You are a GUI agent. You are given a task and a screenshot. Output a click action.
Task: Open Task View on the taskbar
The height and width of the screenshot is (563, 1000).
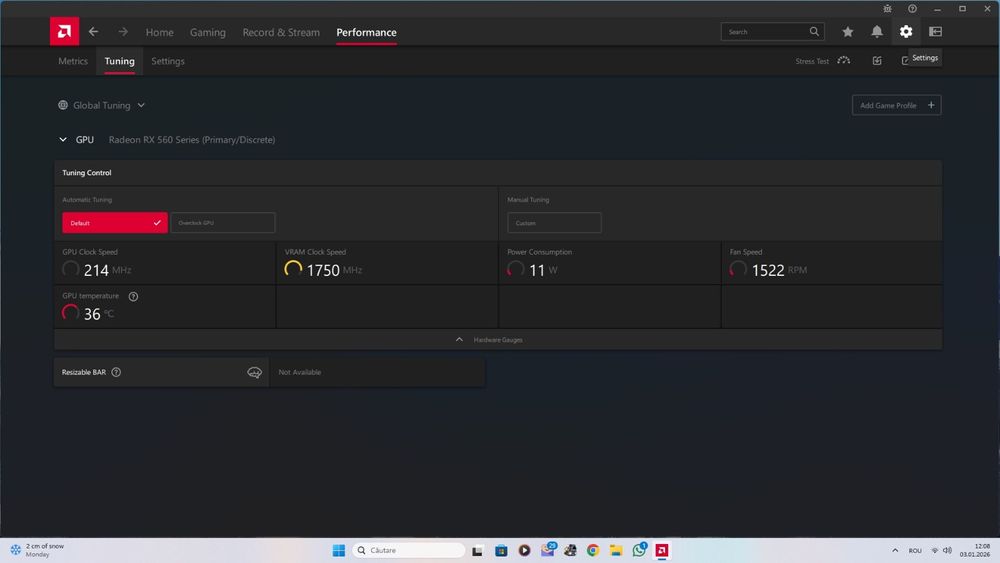(x=478, y=550)
